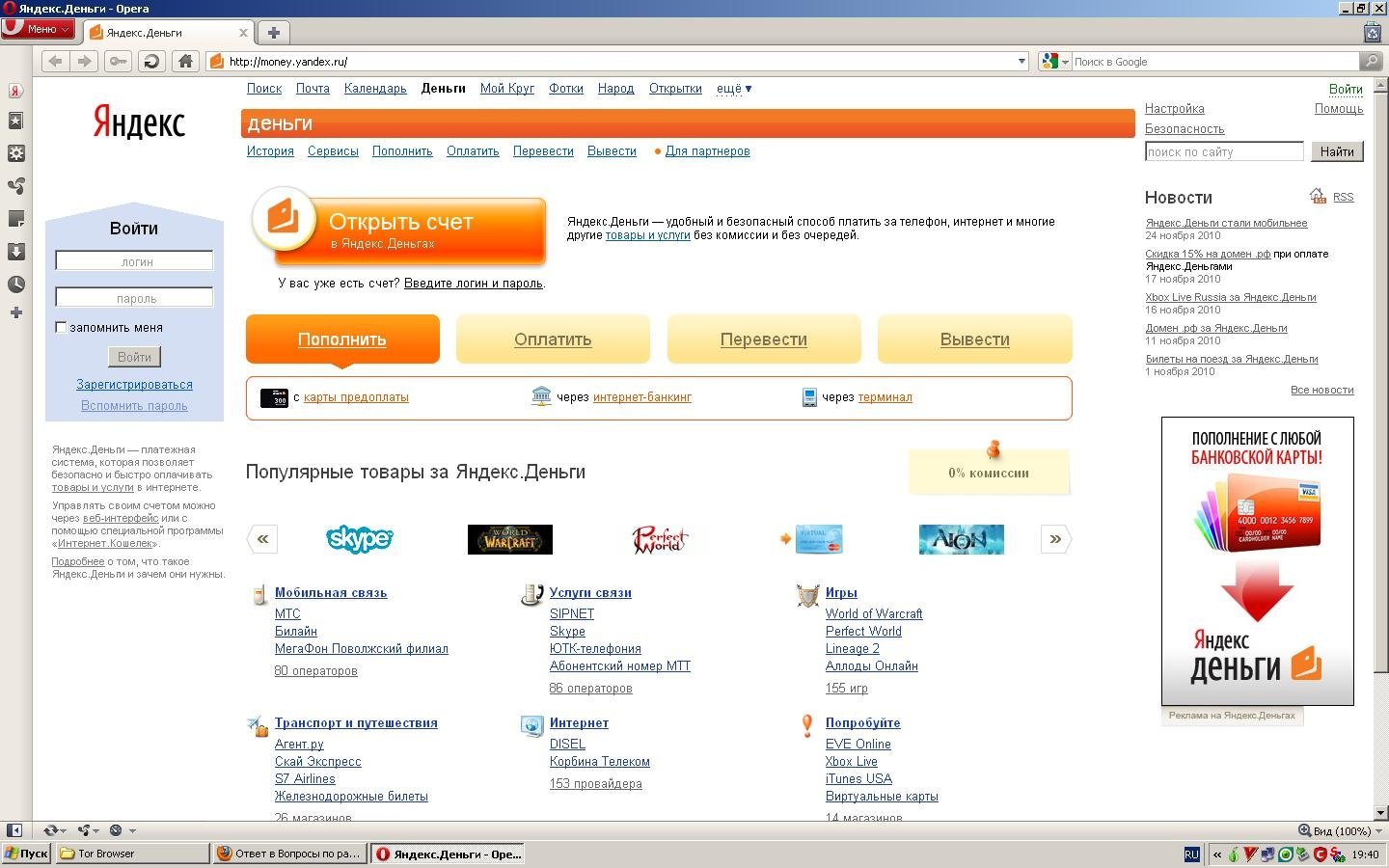Viewport: 1389px width, 868px height.
Task: Open the Unite panel icon
Action: coord(15,186)
